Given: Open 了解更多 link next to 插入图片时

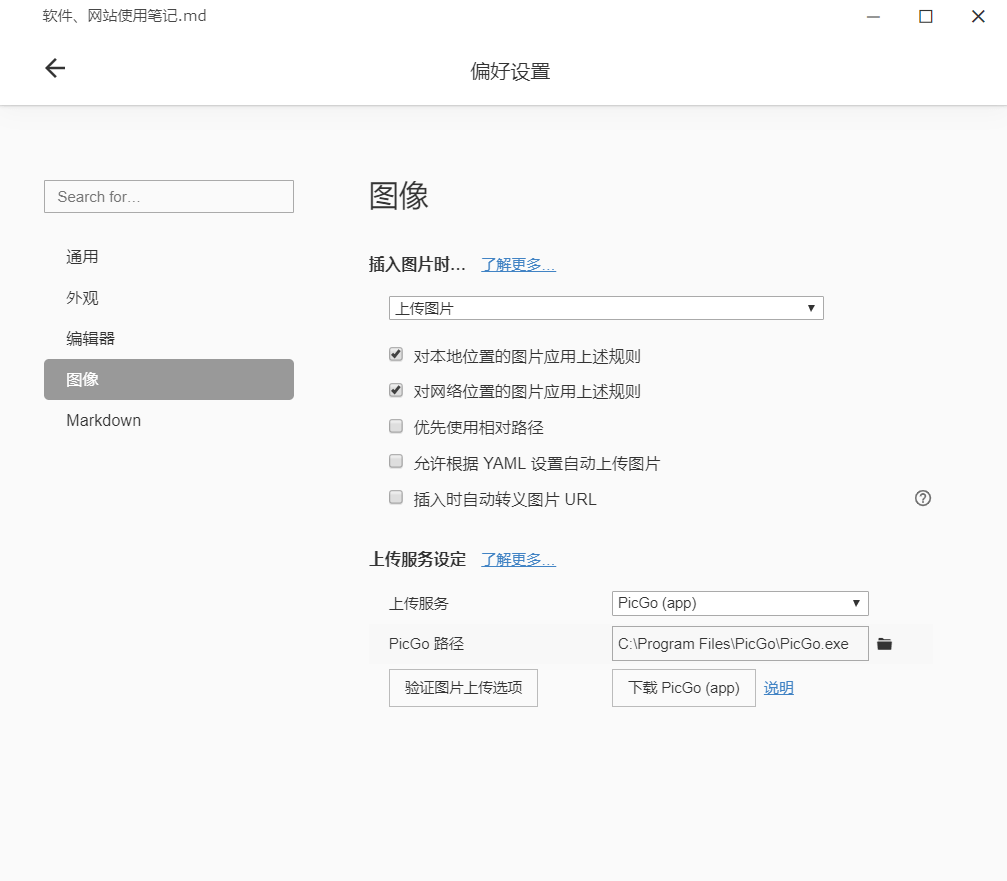Looking at the screenshot, I should pyautogui.click(x=518, y=265).
